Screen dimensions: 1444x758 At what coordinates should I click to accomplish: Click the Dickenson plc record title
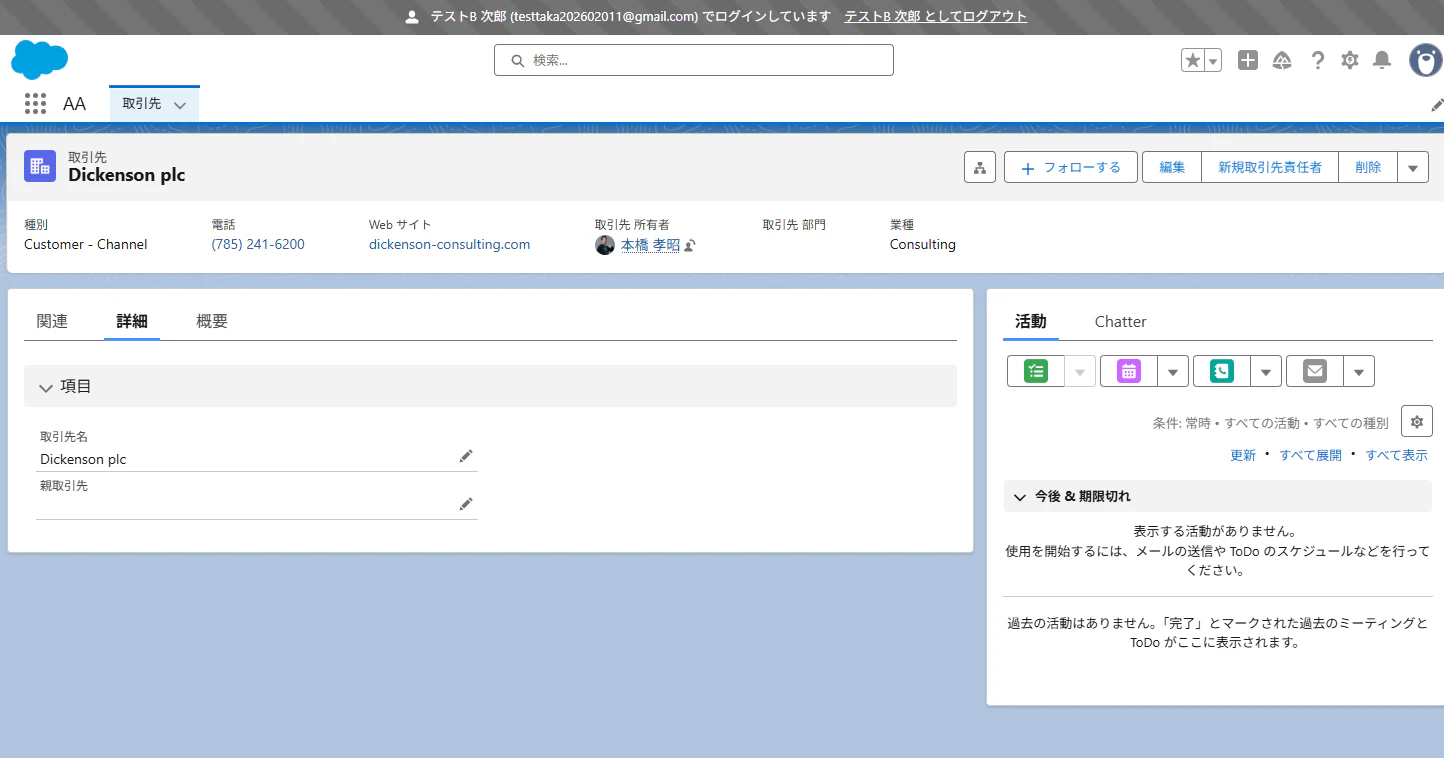tap(127, 175)
